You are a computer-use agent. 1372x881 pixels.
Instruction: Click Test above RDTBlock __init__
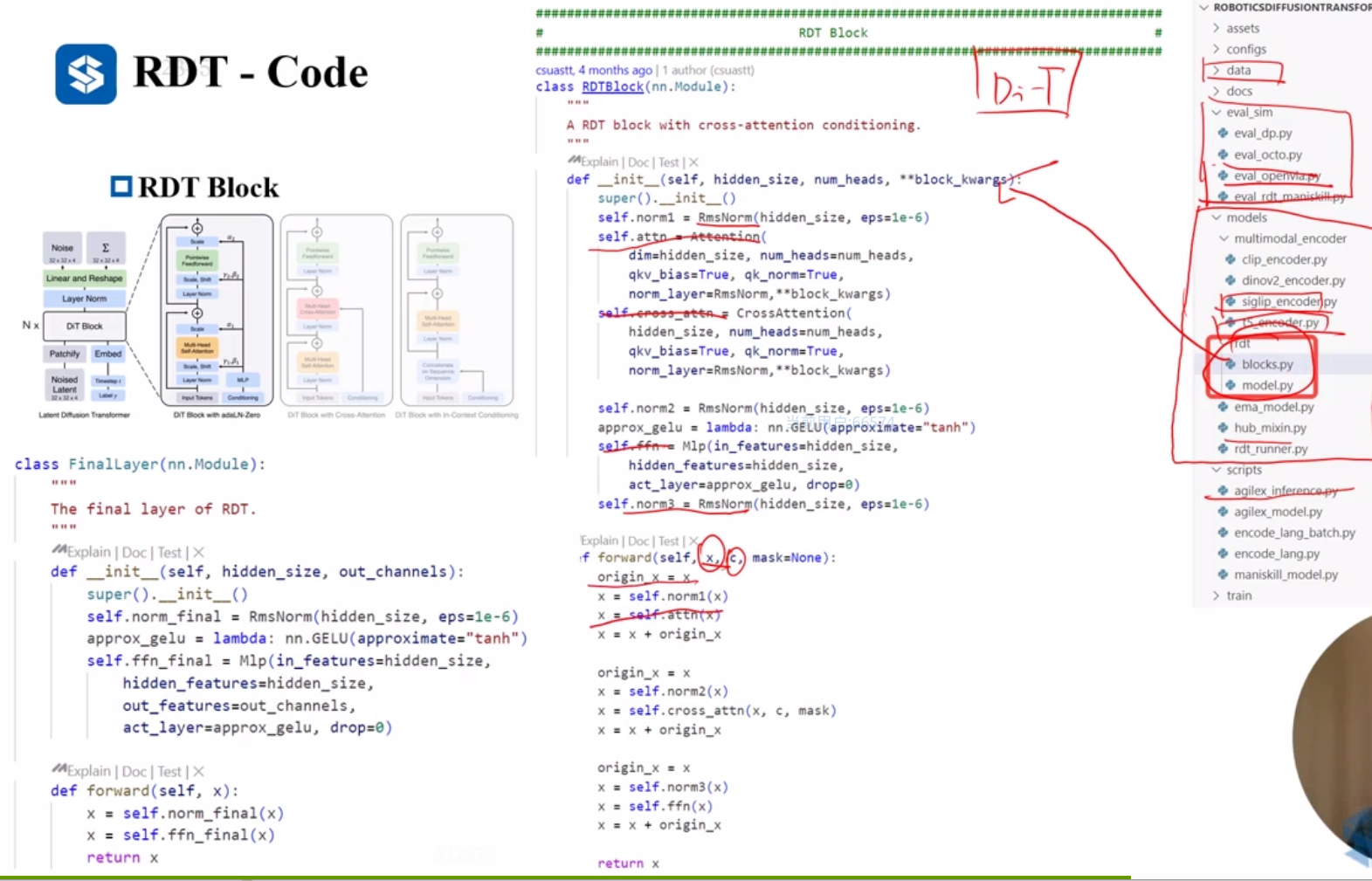pos(668,162)
